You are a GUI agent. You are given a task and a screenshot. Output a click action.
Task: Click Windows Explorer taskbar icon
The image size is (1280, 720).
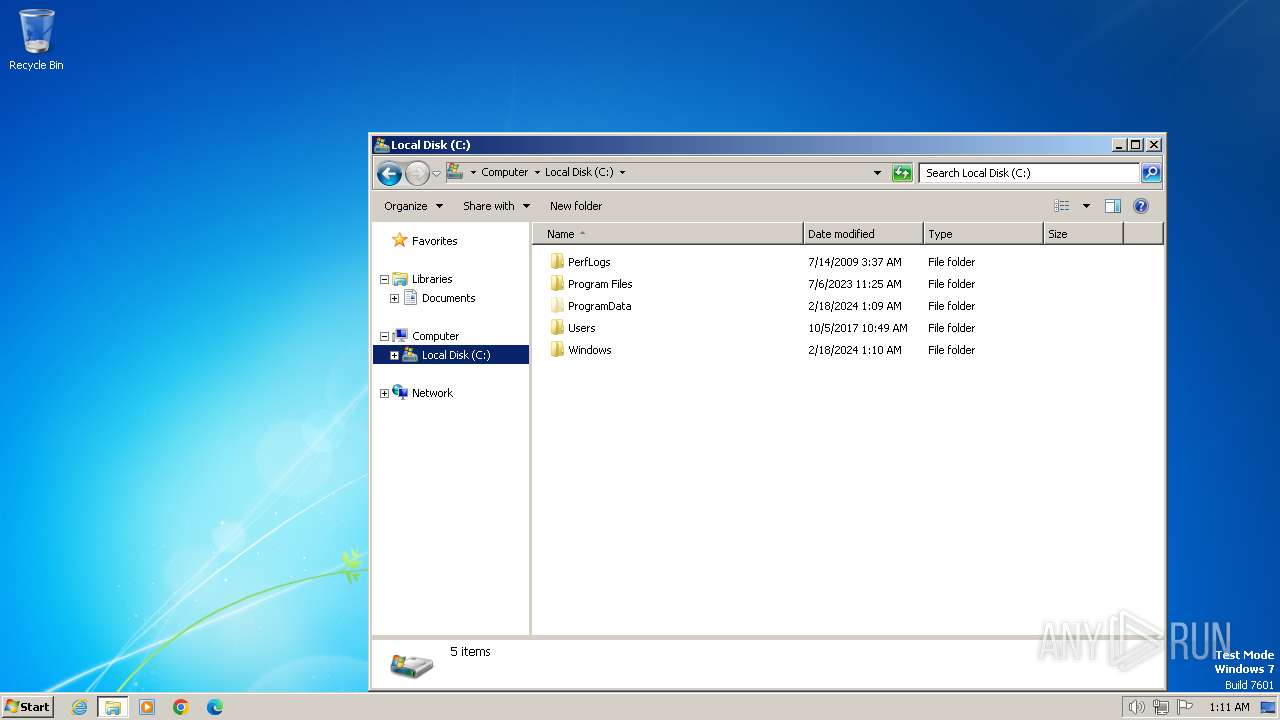click(113, 707)
